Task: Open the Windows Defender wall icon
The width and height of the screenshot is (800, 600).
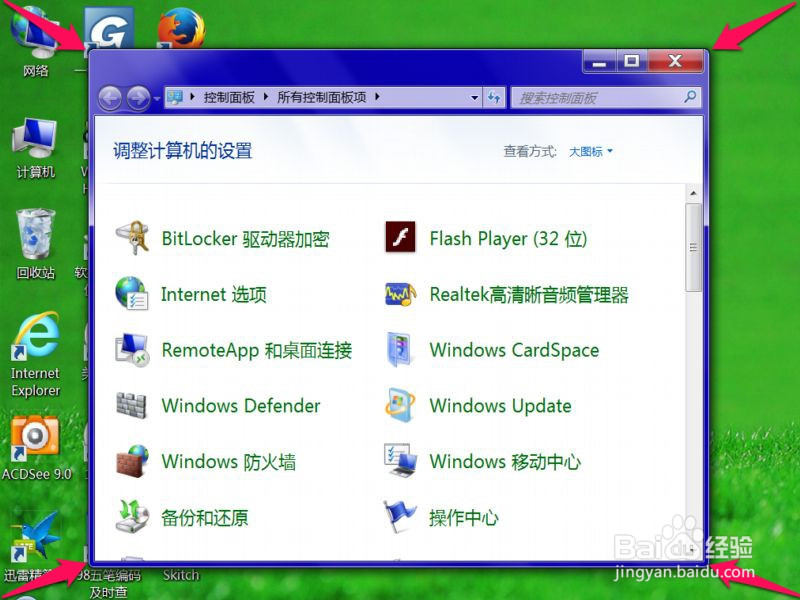Action: point(131,406)
